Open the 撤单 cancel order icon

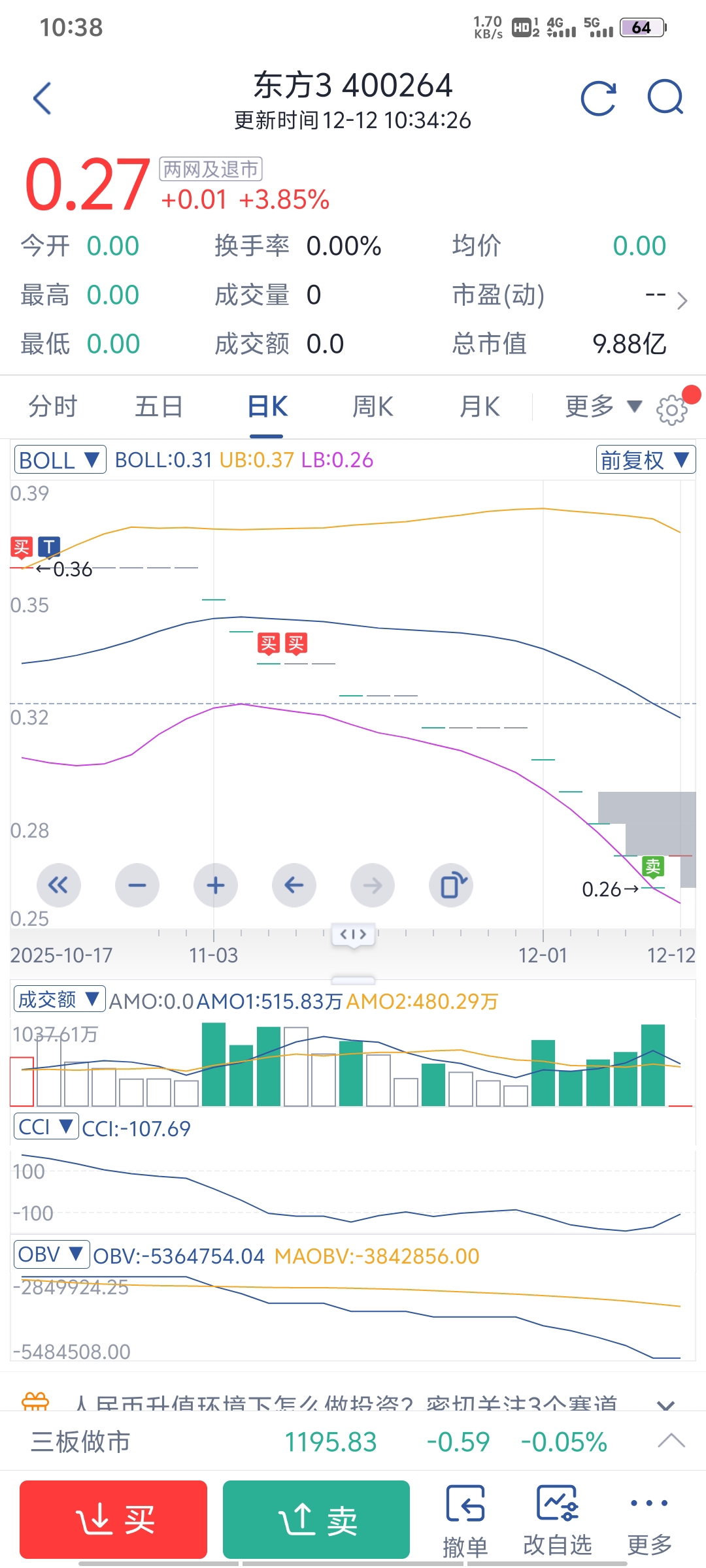[465, 1520]
